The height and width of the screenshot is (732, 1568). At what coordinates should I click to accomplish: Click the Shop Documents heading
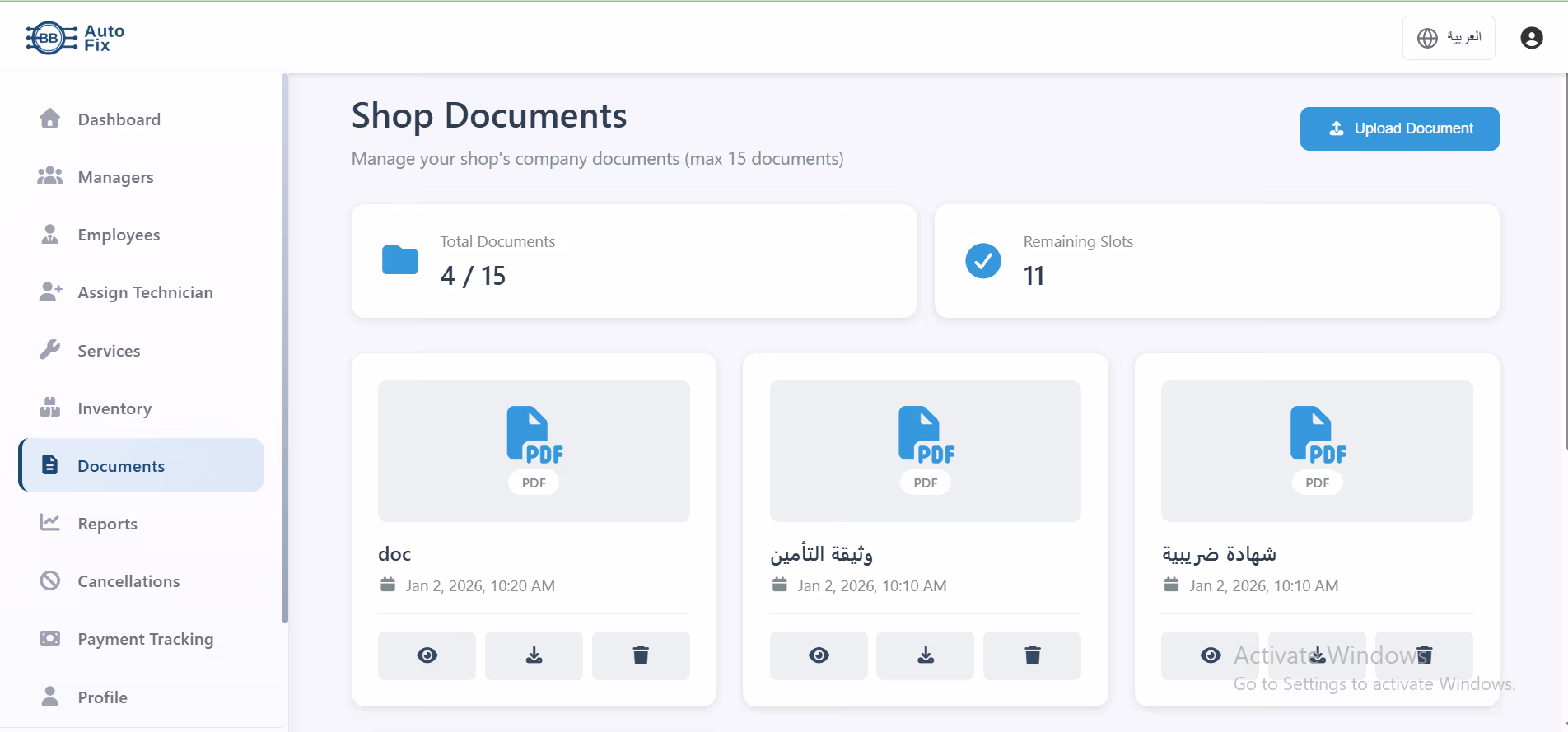(489, 116)
